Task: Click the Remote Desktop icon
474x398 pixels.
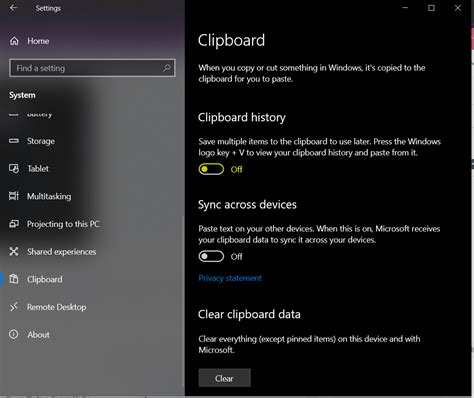Action: 14,307
